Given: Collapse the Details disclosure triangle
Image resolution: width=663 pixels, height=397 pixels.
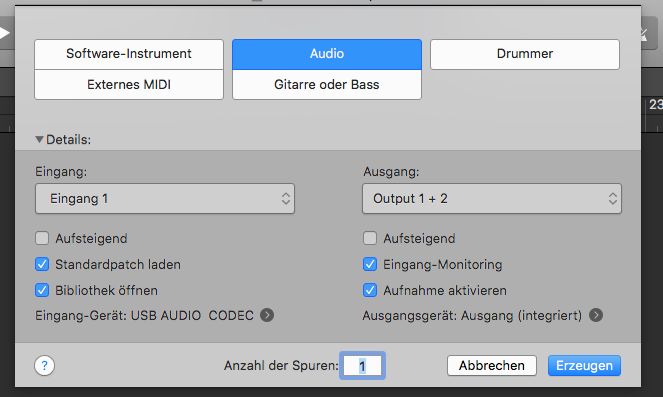Looking at the screenshot, I should click(x=39, y=139).
